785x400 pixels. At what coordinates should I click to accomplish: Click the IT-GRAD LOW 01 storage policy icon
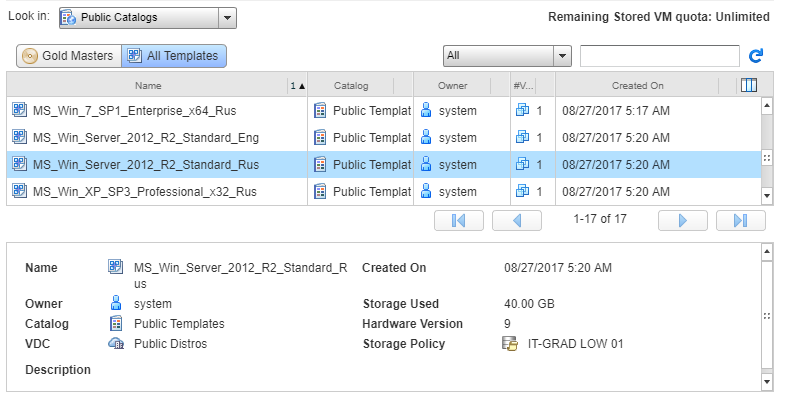[x=510, y=343]
